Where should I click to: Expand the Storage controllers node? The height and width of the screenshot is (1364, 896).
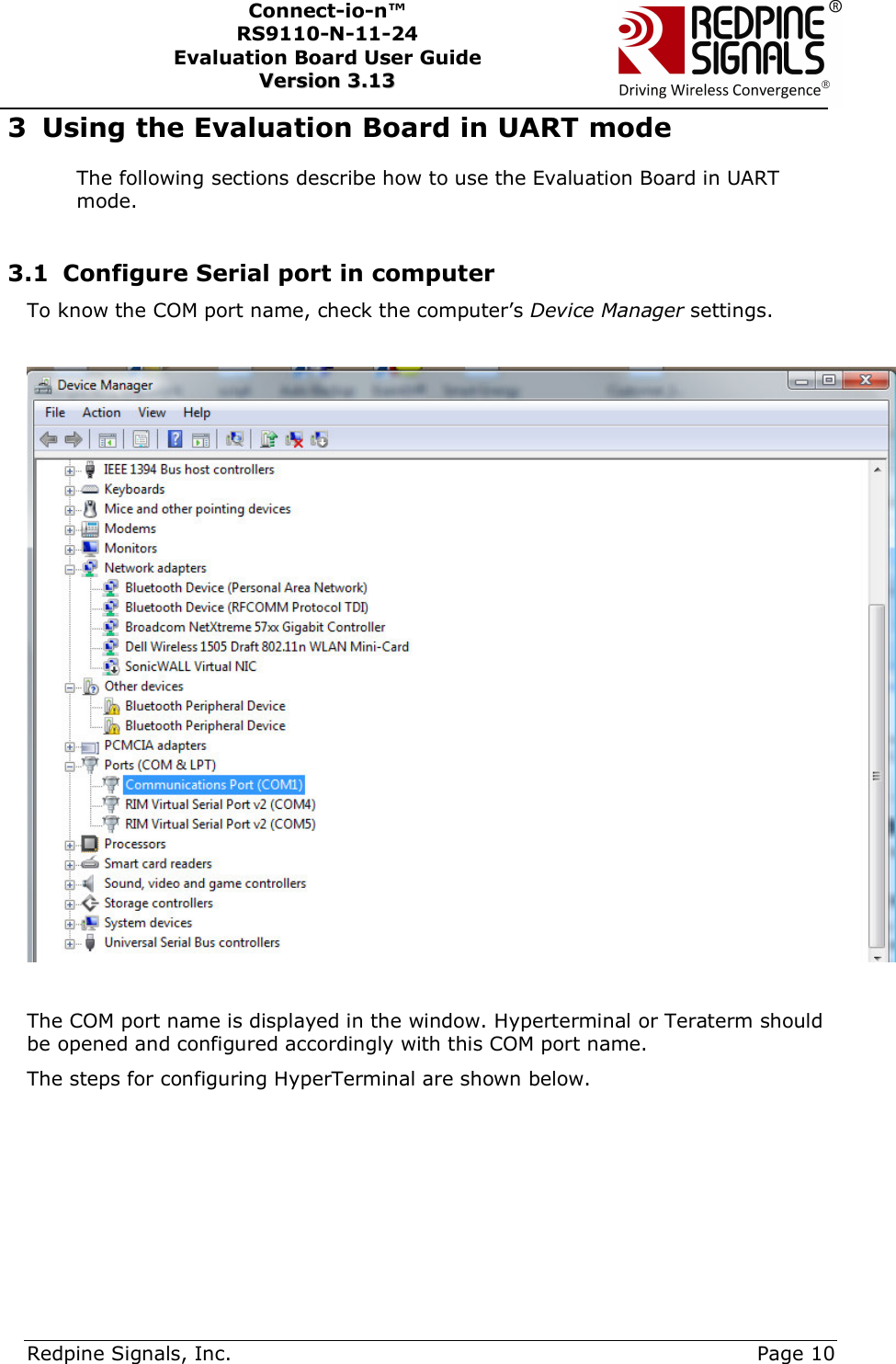(x=70, y=904)
